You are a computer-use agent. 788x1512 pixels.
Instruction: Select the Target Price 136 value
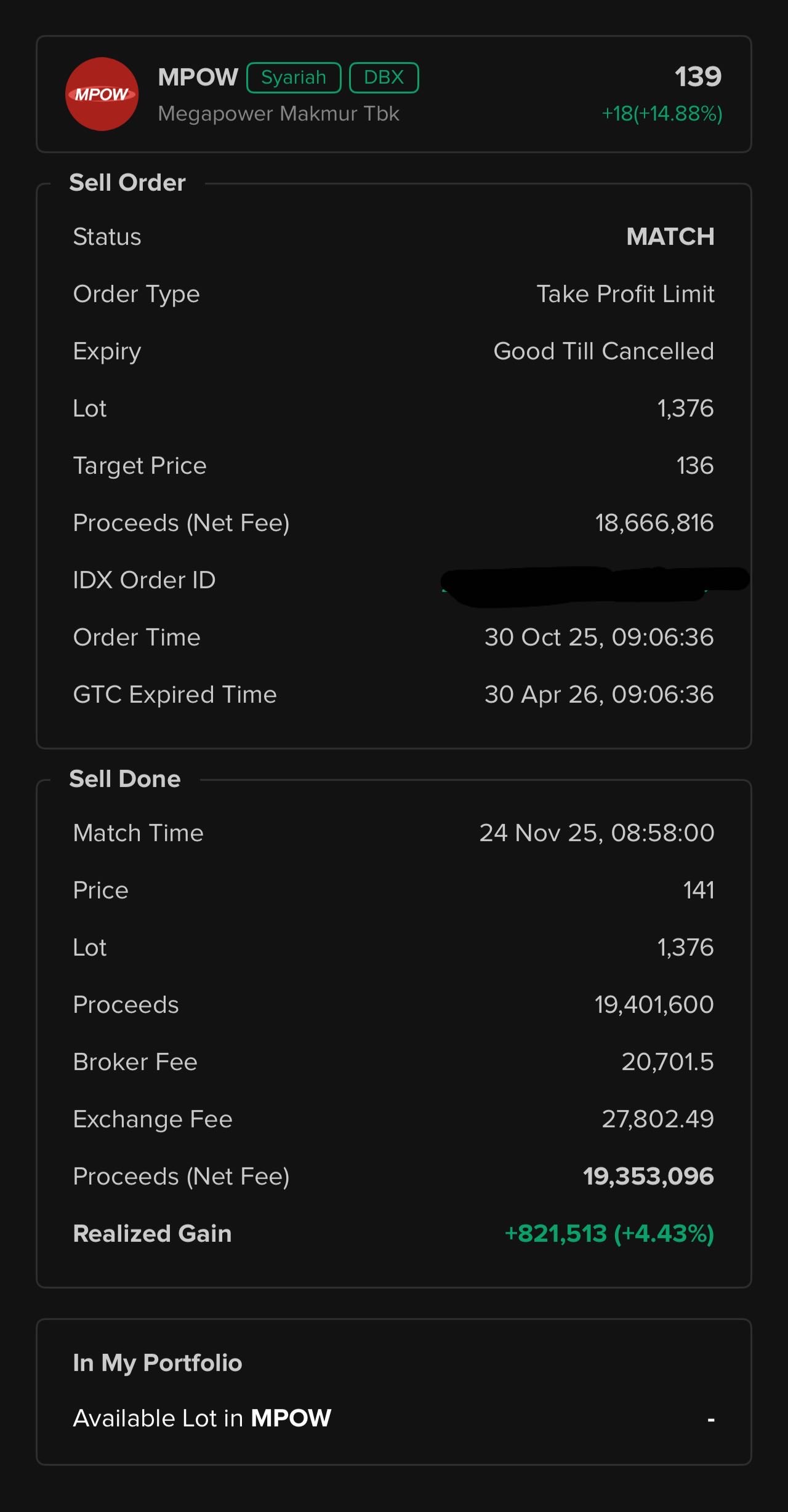[694, 466]
